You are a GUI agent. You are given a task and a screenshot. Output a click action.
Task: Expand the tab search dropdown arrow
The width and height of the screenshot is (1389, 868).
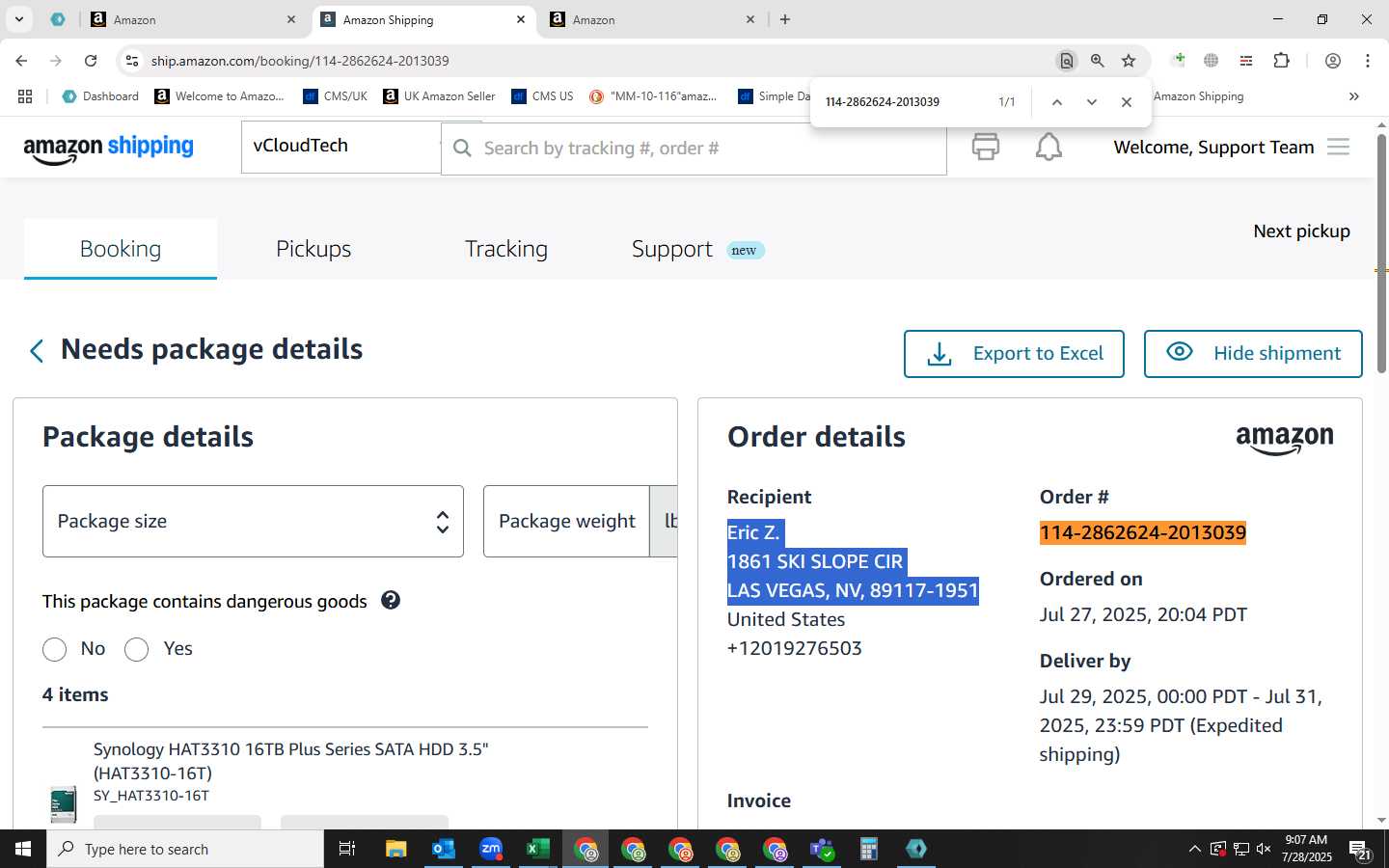[x=18, y=19]
